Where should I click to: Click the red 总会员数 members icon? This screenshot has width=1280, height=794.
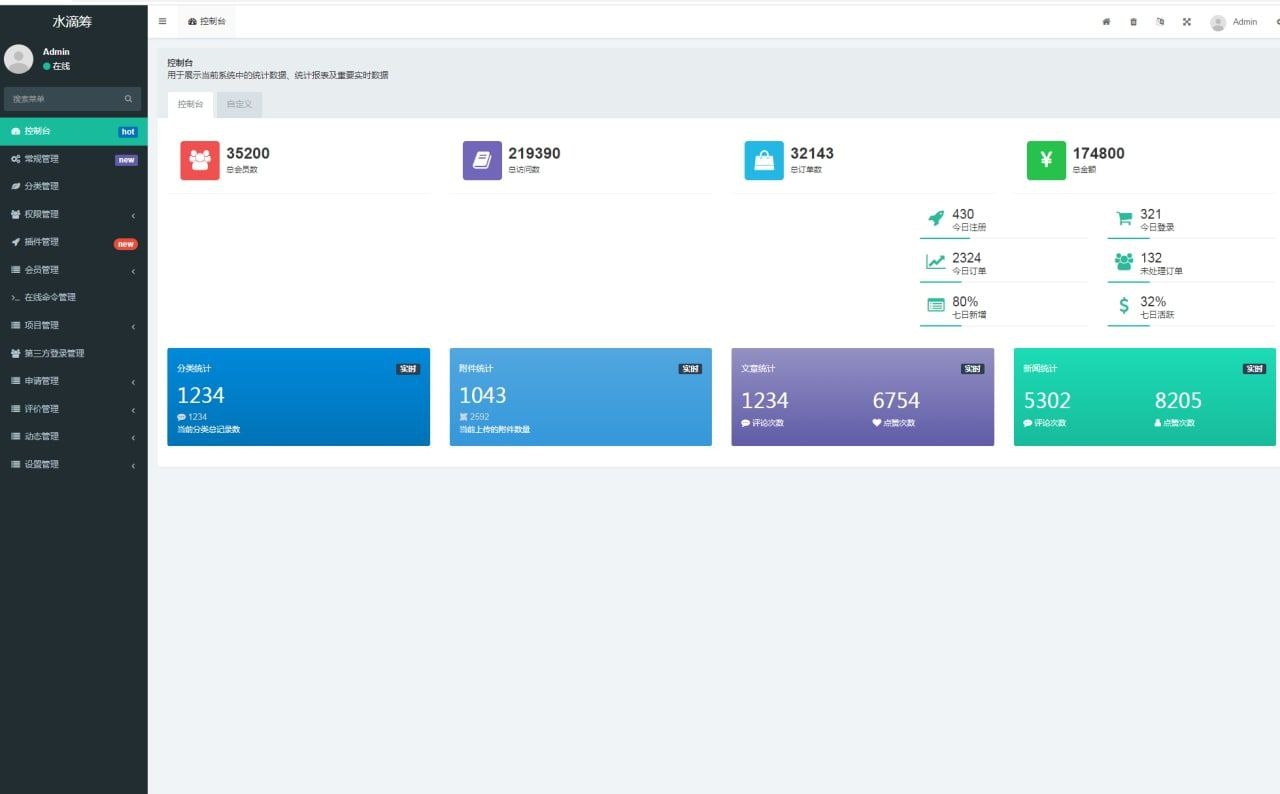click(x=200, y=160)
